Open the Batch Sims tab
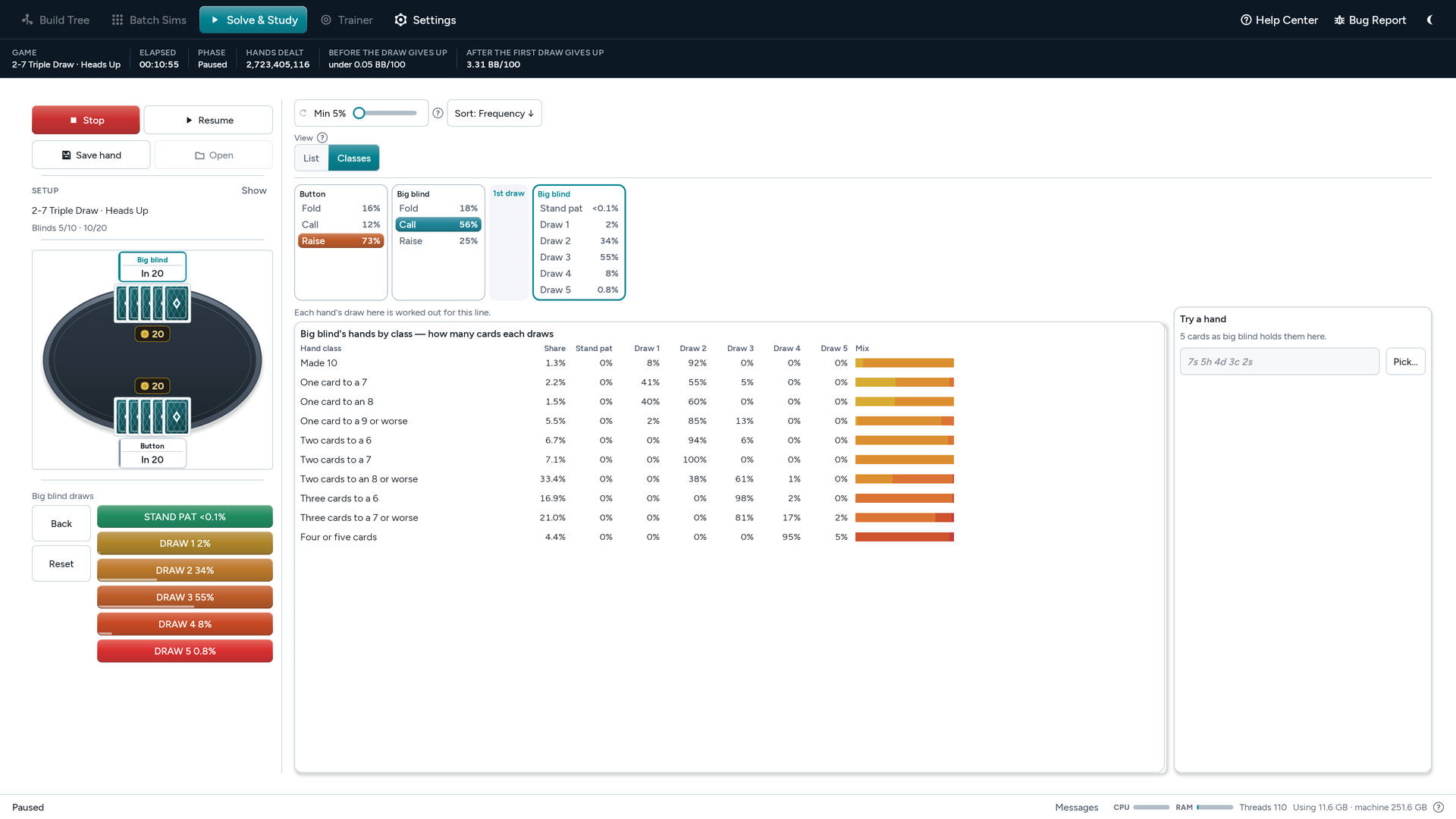This screenshot has height=819, width=1456. (149, 20)
